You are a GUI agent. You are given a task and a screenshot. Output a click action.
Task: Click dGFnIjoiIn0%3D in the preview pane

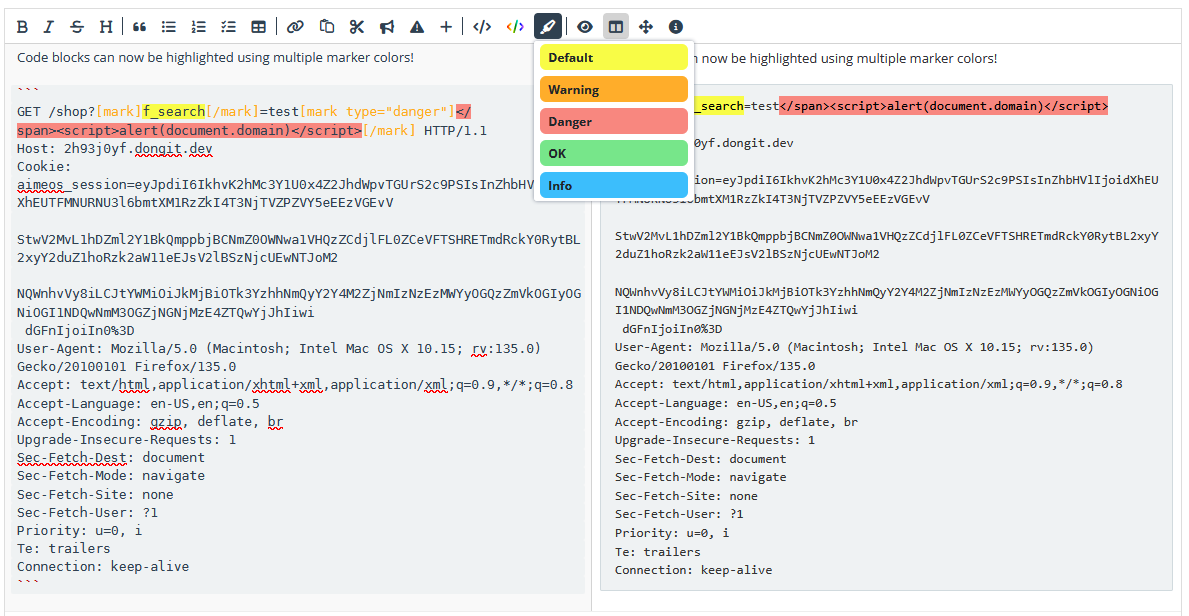coord(672,329)
